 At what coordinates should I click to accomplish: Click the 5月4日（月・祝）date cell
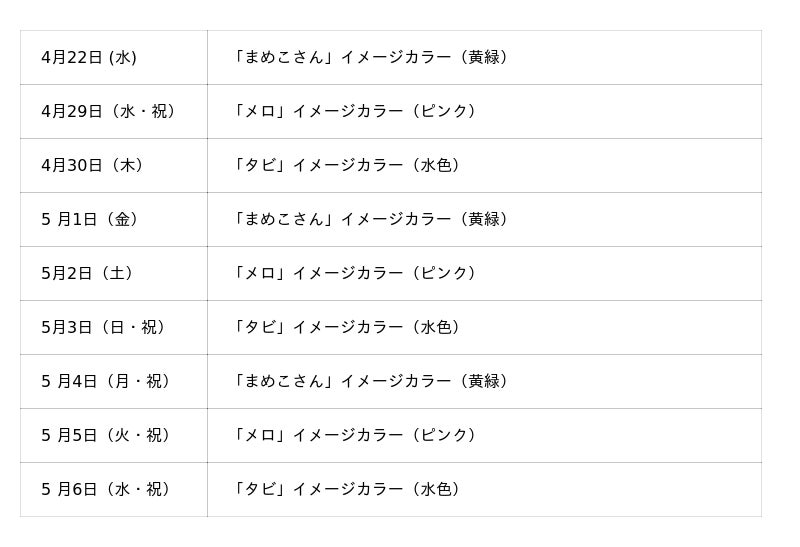107,382
